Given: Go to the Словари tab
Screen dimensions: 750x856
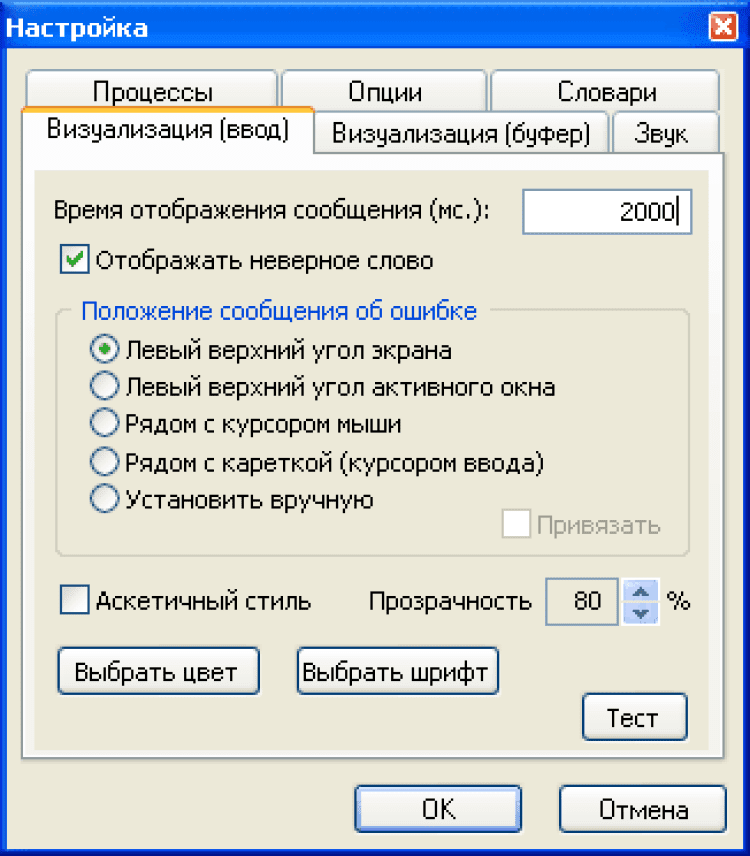Looking at the screenshot, I should pyautogui.click(x=606, y=93).
